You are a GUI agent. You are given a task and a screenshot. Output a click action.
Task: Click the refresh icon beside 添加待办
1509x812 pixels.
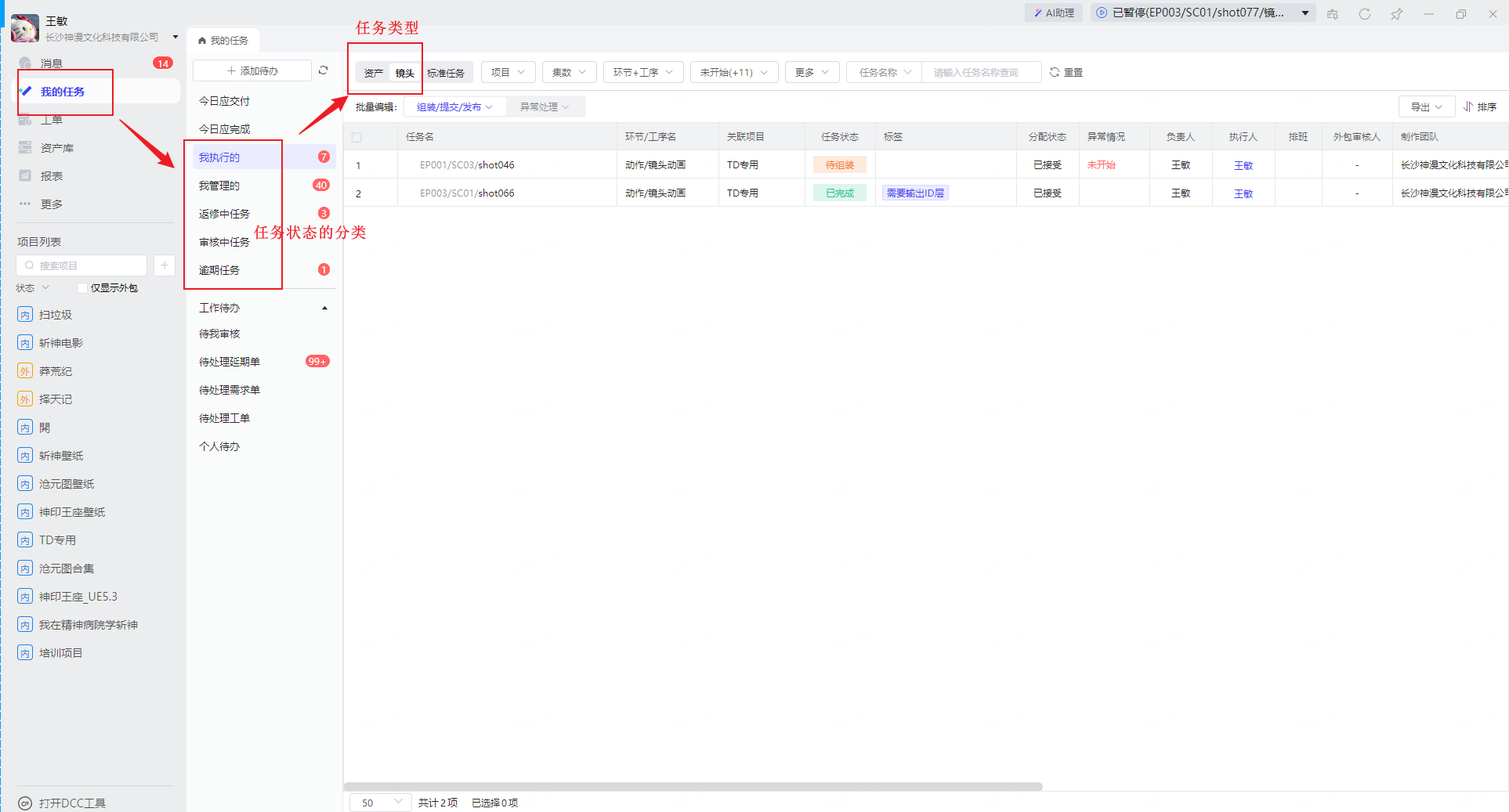click(x=323, y=70)
